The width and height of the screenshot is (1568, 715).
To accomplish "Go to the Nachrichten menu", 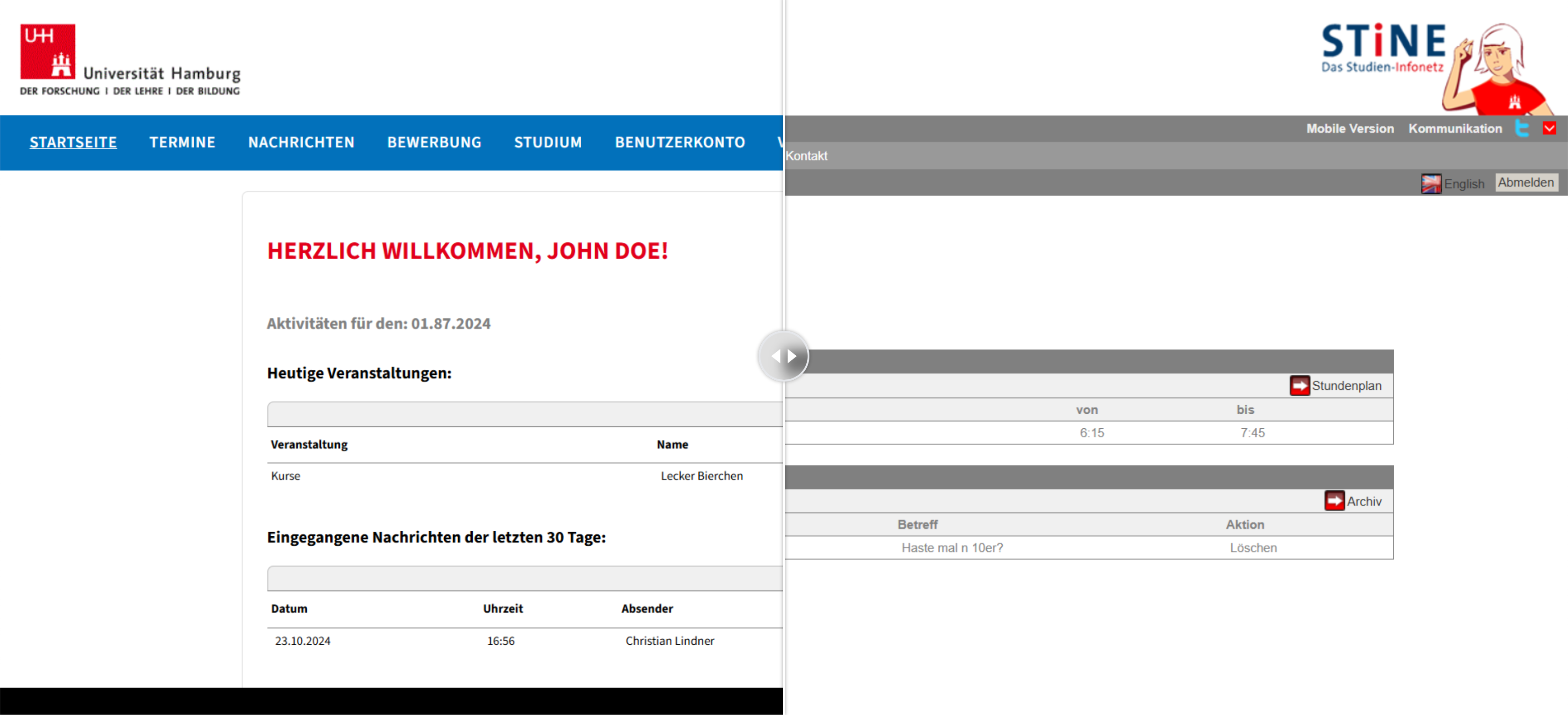I will (x=301, y=142).
